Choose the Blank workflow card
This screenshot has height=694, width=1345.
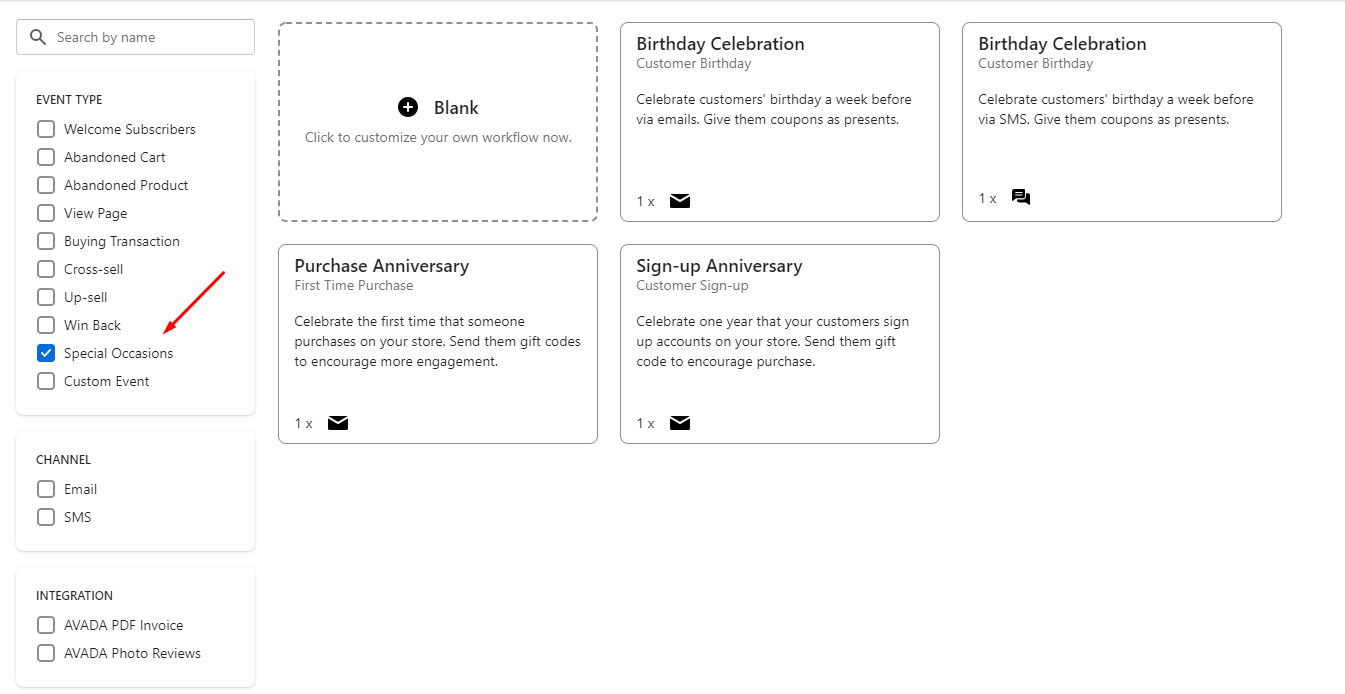(x=438, y=122)
